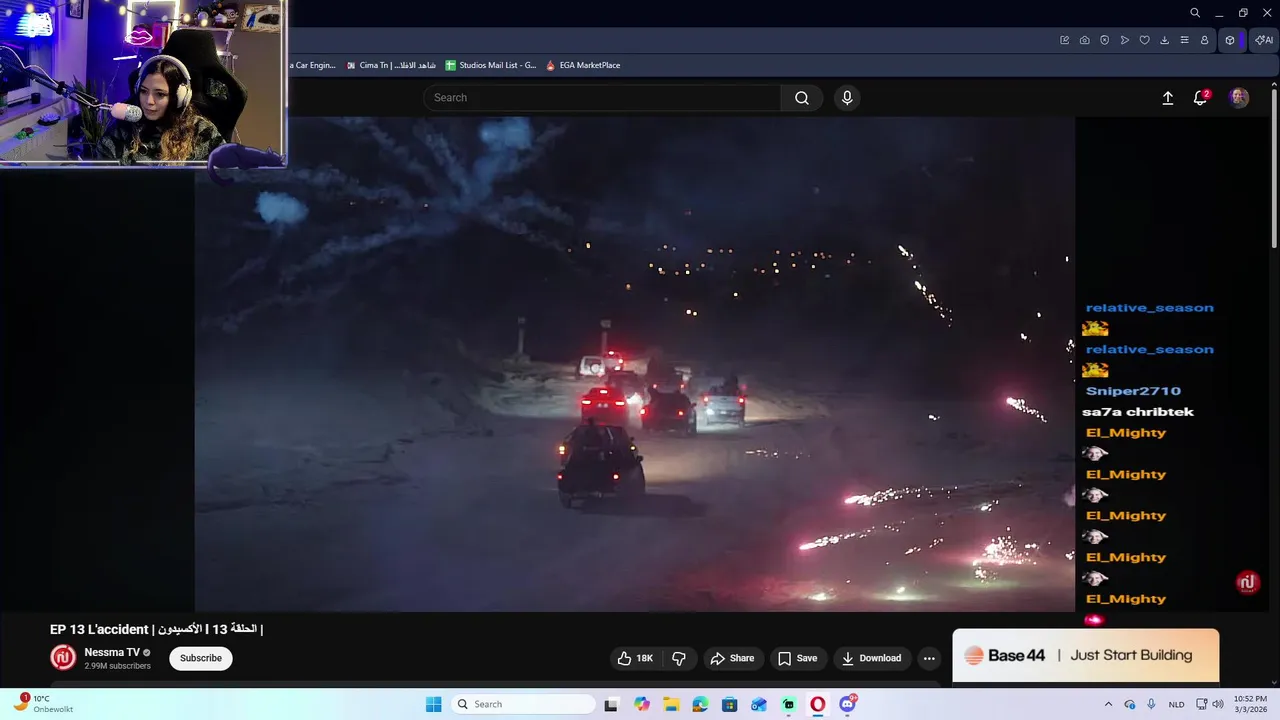Subscribe to Nessma TV channel
The width and height of the screenshot is (1280, 720).
[x=201, y=658]
